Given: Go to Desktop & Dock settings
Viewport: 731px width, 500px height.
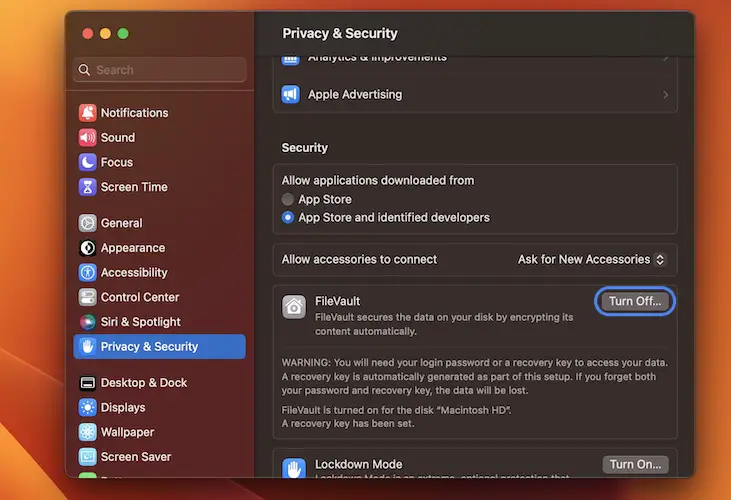Looking at the screenshot, I should [x=144, y=383].
